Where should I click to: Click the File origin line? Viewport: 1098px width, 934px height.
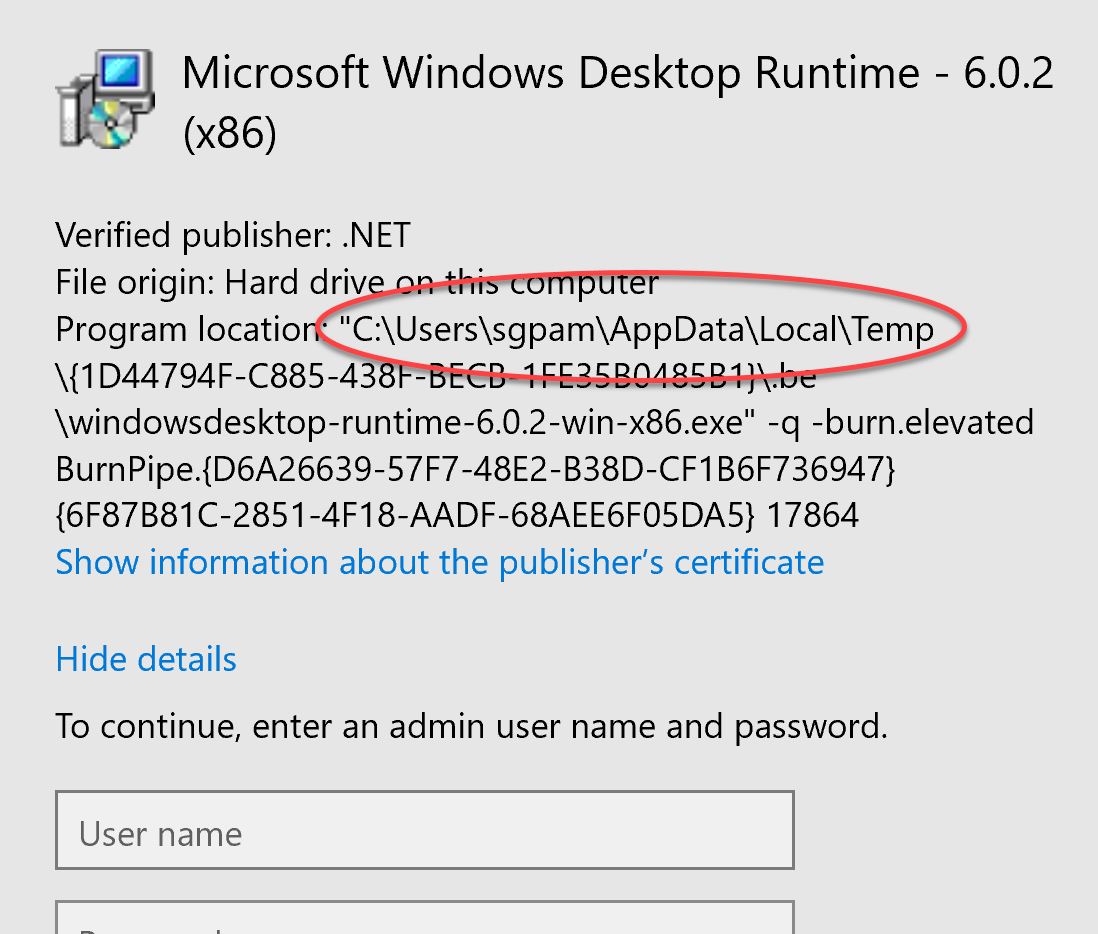[357, 283]
